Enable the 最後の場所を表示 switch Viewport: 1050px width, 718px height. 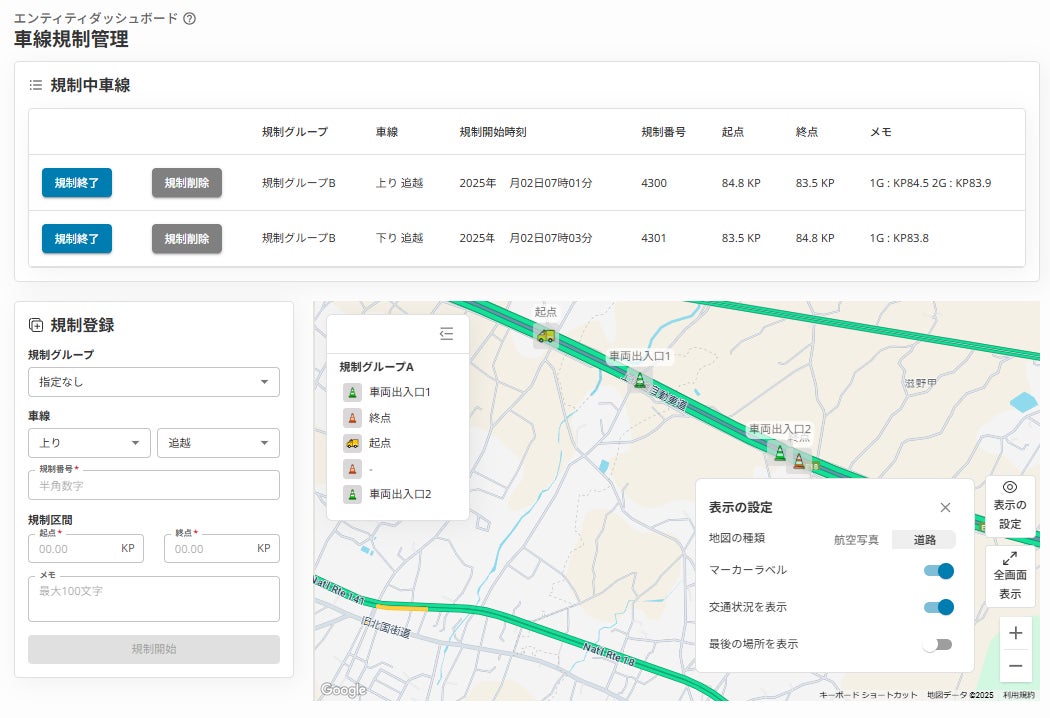coord(937,644)
